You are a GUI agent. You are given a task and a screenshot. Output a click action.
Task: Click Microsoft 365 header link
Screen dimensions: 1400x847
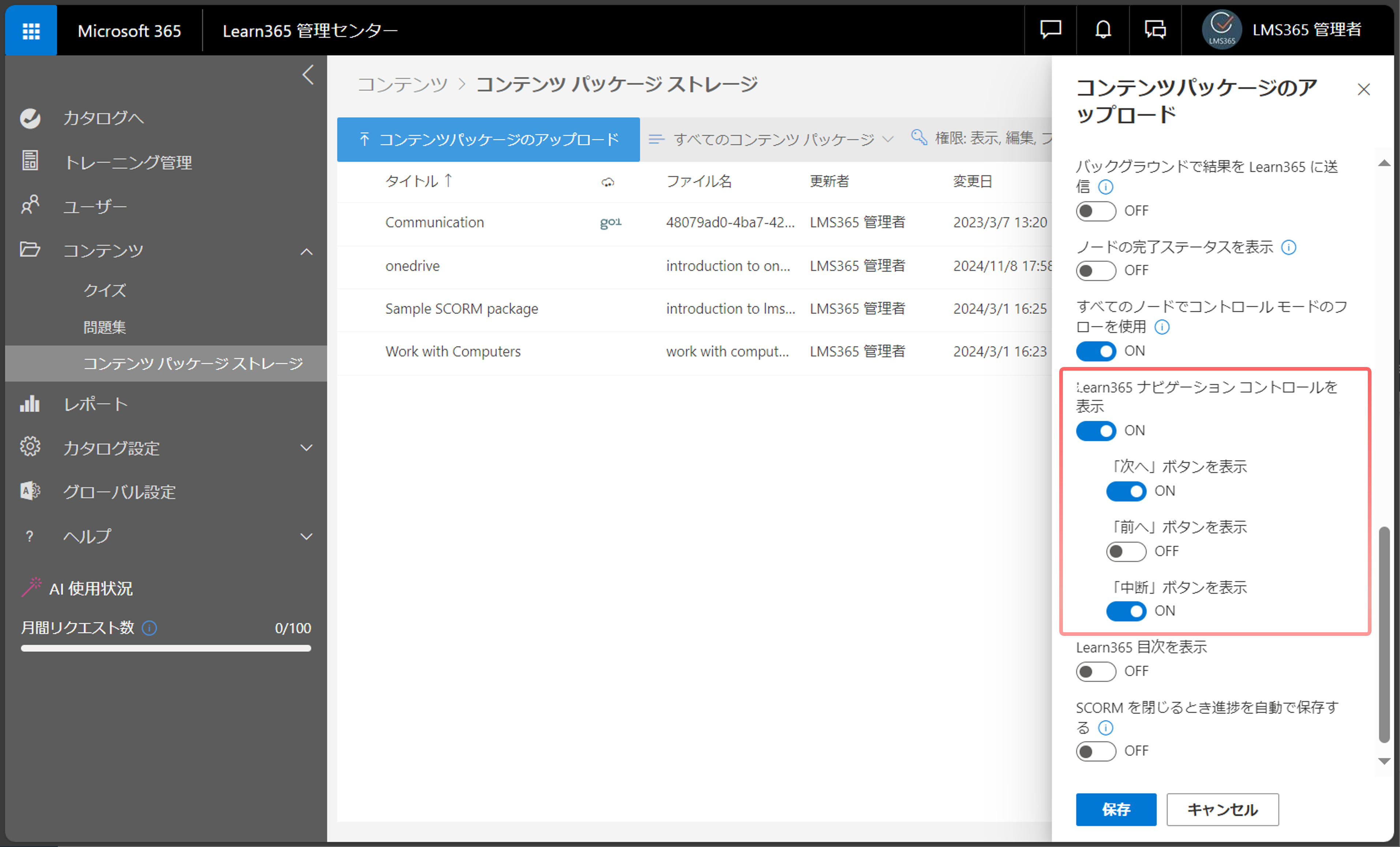129,31
